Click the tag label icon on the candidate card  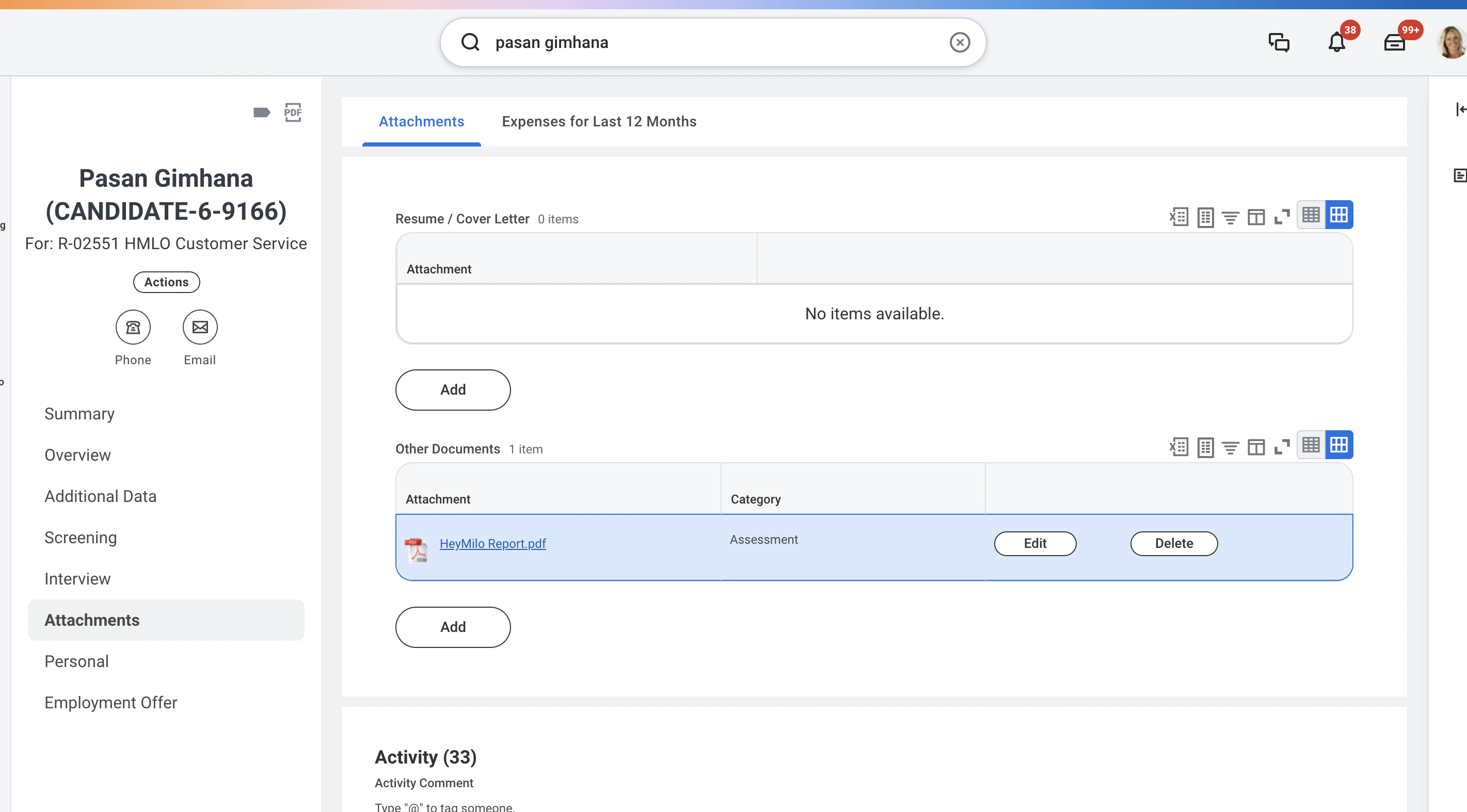click(261, 112)
